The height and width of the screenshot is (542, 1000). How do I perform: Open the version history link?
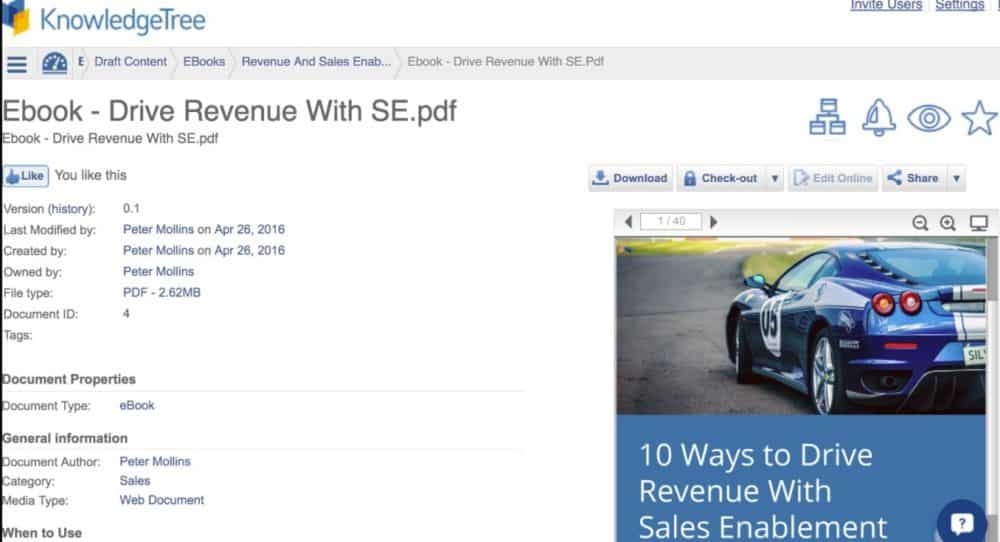pyautogui.click(x=70, y=209)
